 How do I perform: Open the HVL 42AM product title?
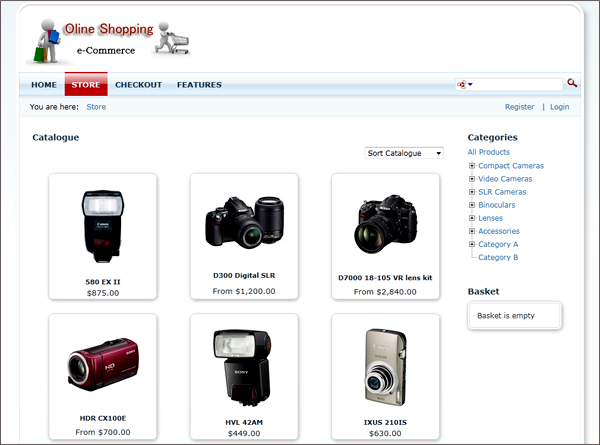pyautogui.click(x=244, y=422)
